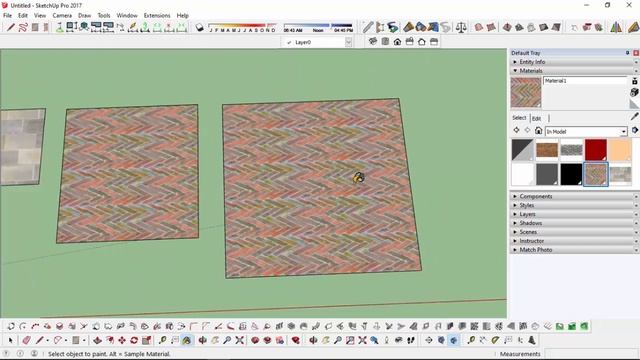Toggle Layer0 current layer checkmark
The image size is (640, 360).
point(289,42)
